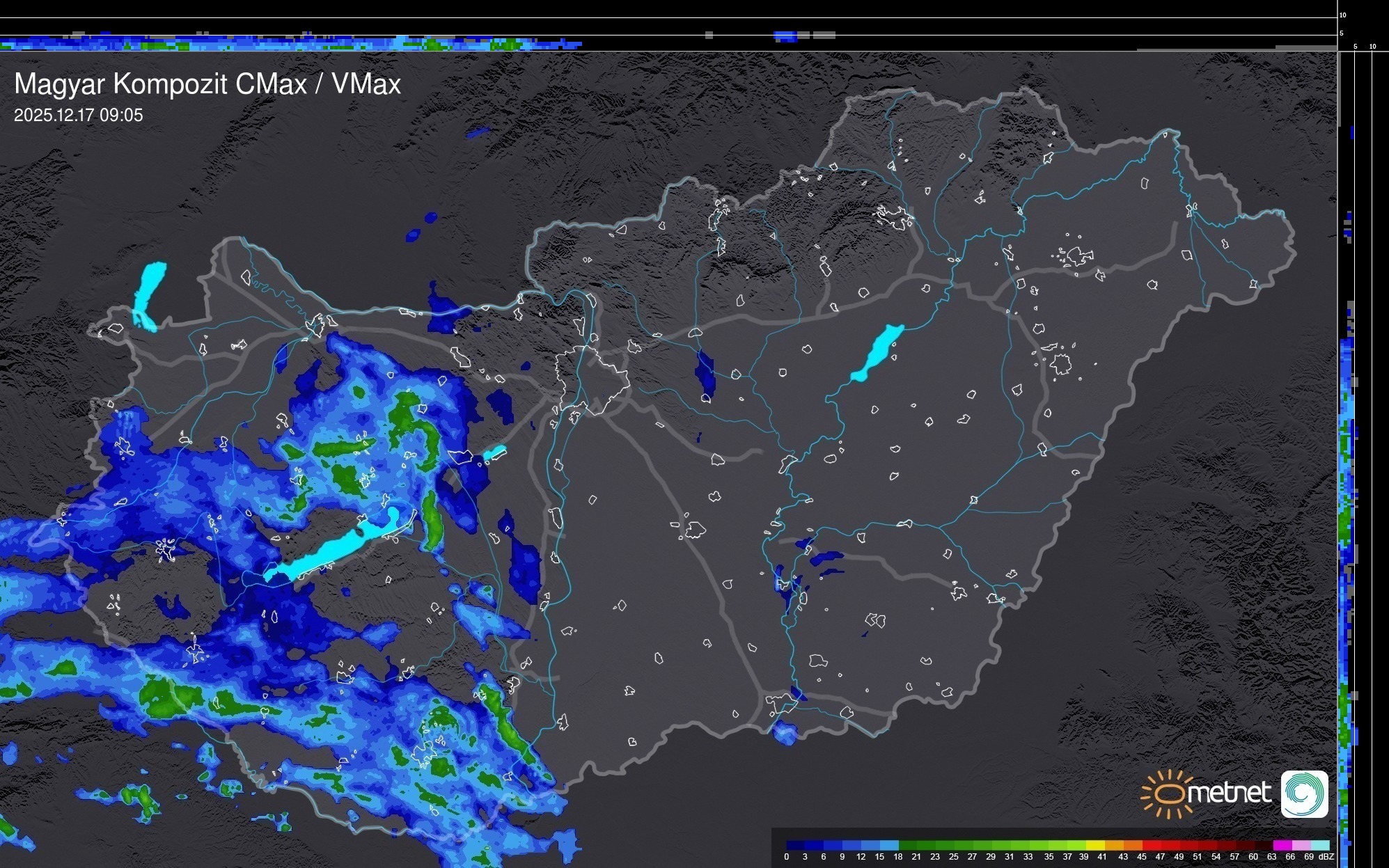Screen dimensions: 1389x868
Task: Click the yellow 39 dBZ legend swatch
Action: (1094, 845)
